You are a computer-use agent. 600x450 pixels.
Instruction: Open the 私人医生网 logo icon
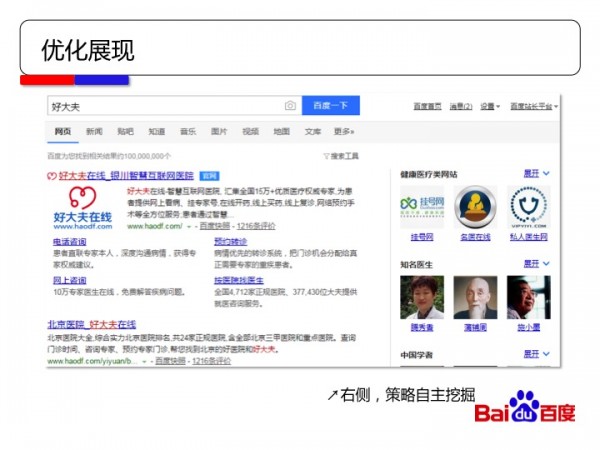click(529, 206)
